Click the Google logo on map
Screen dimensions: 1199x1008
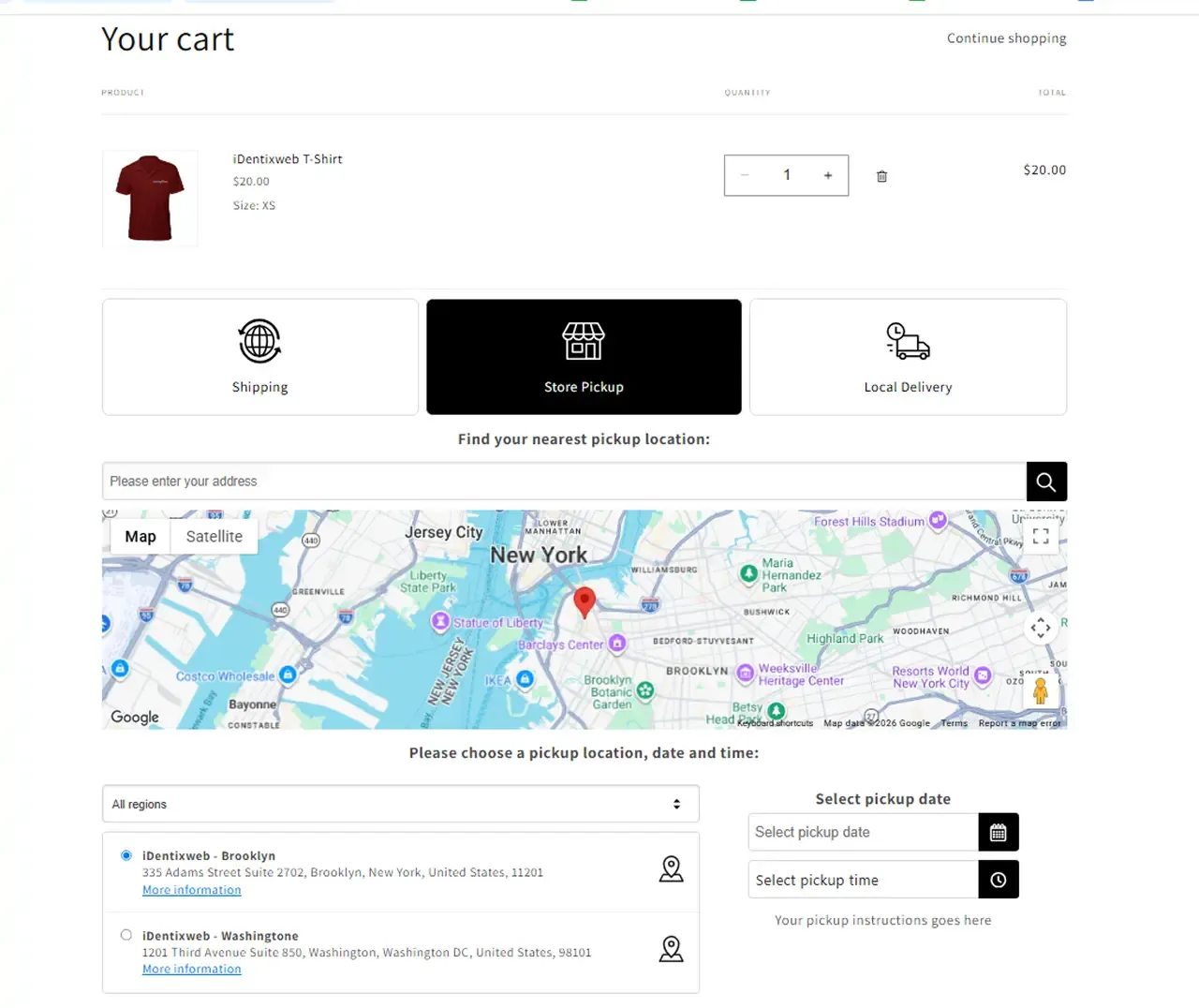[x=135, y=717]
